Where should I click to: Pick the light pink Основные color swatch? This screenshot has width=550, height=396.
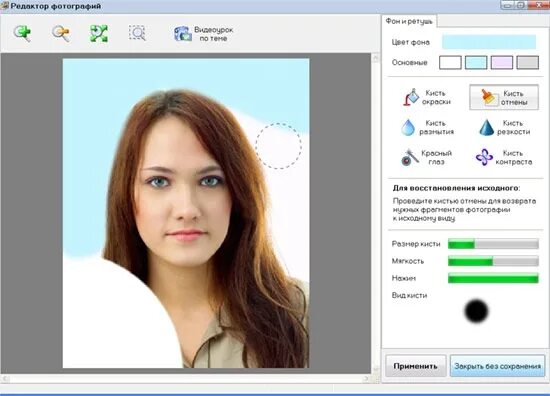coord(502,63)
